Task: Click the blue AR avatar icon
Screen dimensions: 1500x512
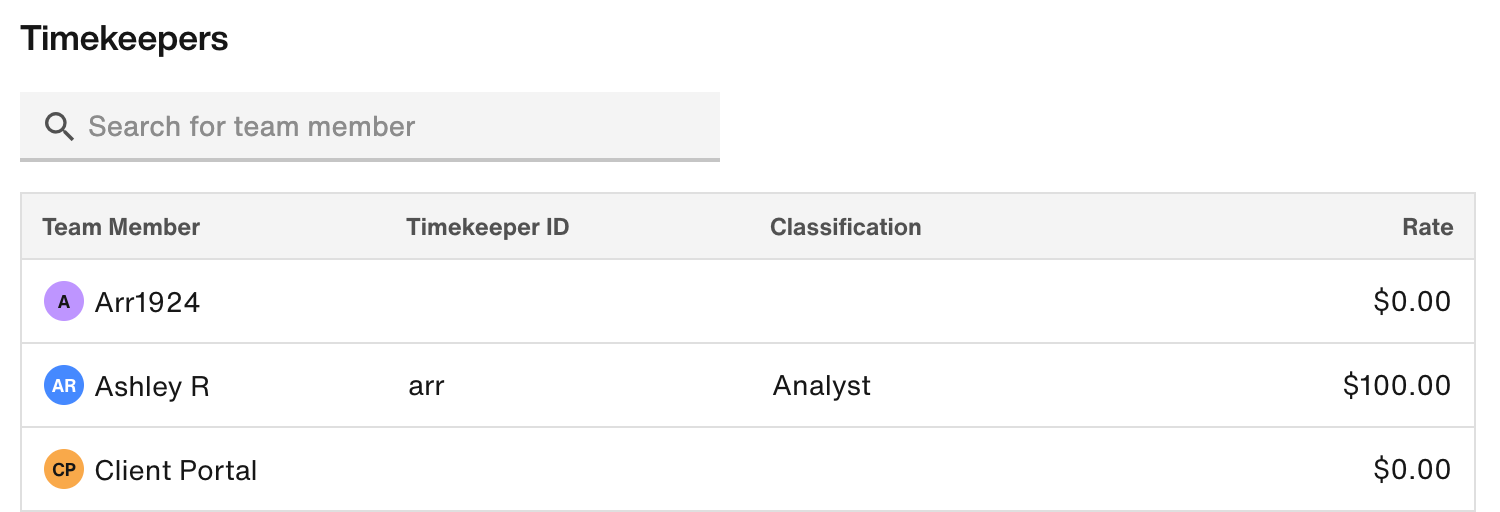Action: pos(64,385)
